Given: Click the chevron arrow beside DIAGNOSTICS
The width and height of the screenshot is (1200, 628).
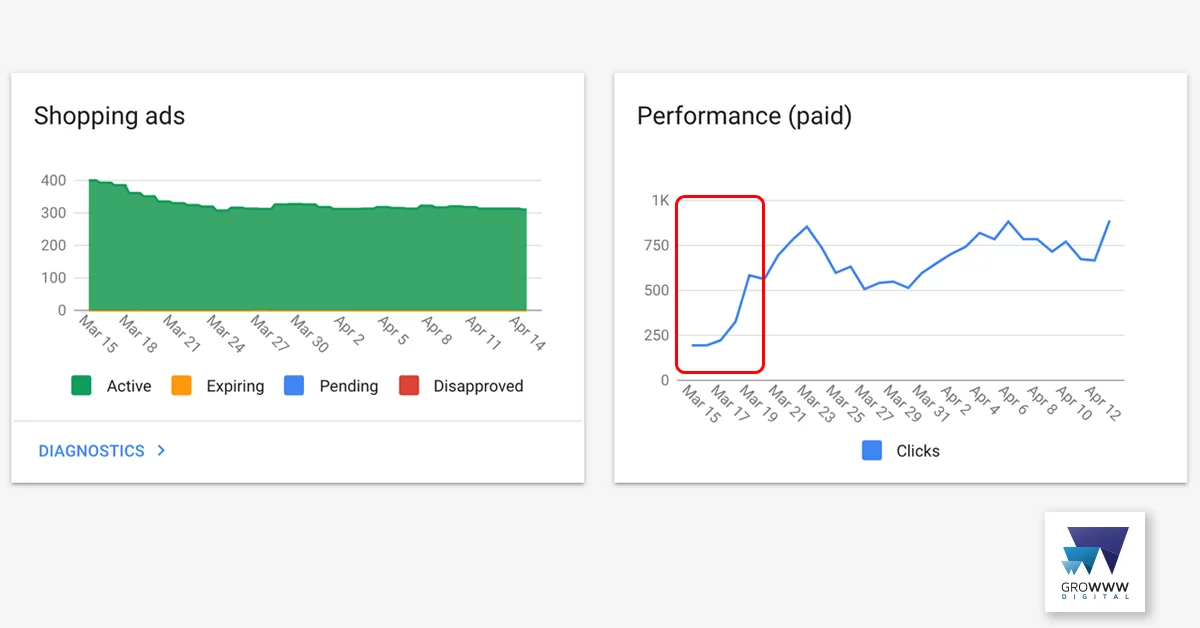Looking at the screenshot, I should click(x=161, y=451).
